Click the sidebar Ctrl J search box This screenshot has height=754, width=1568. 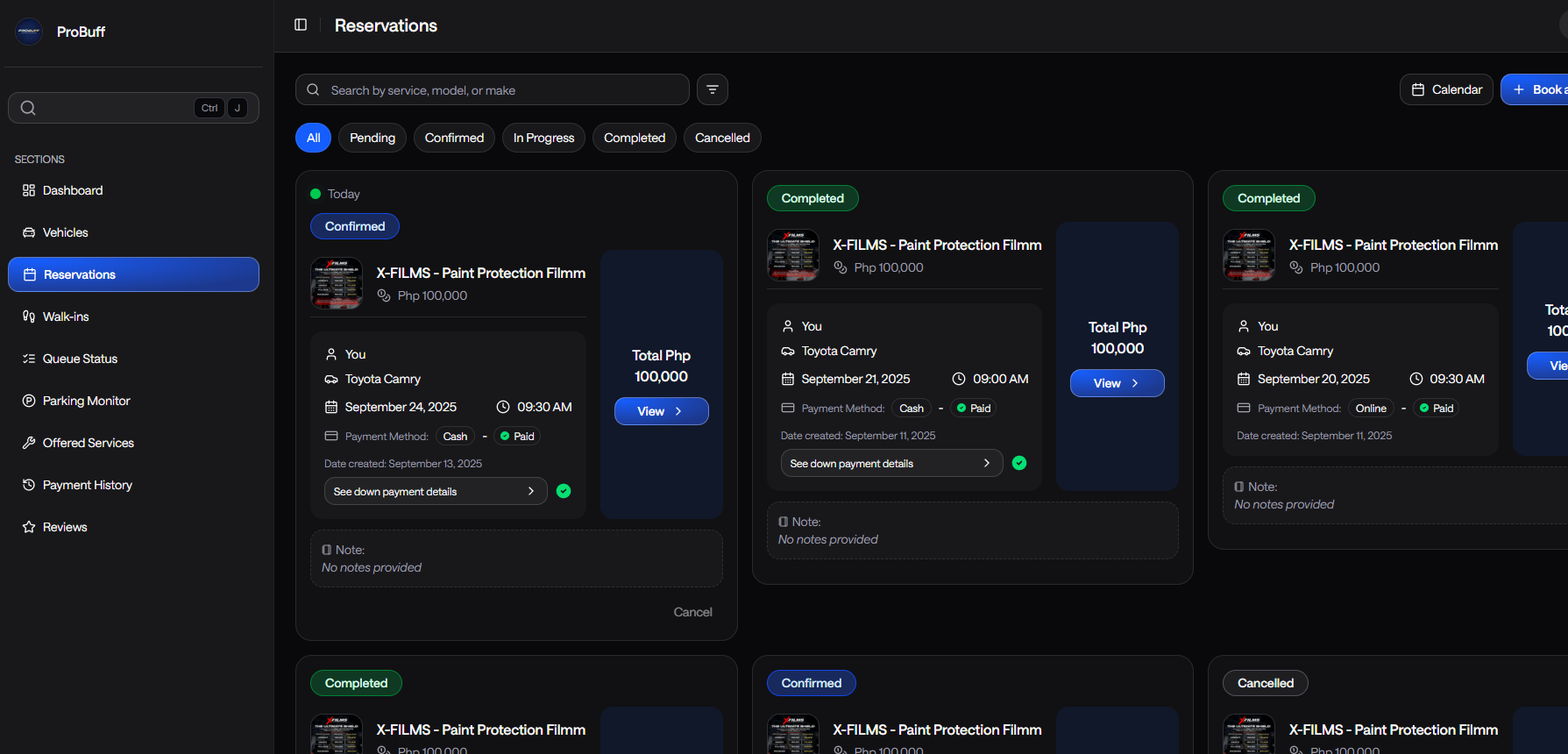[x=133, y=108]
